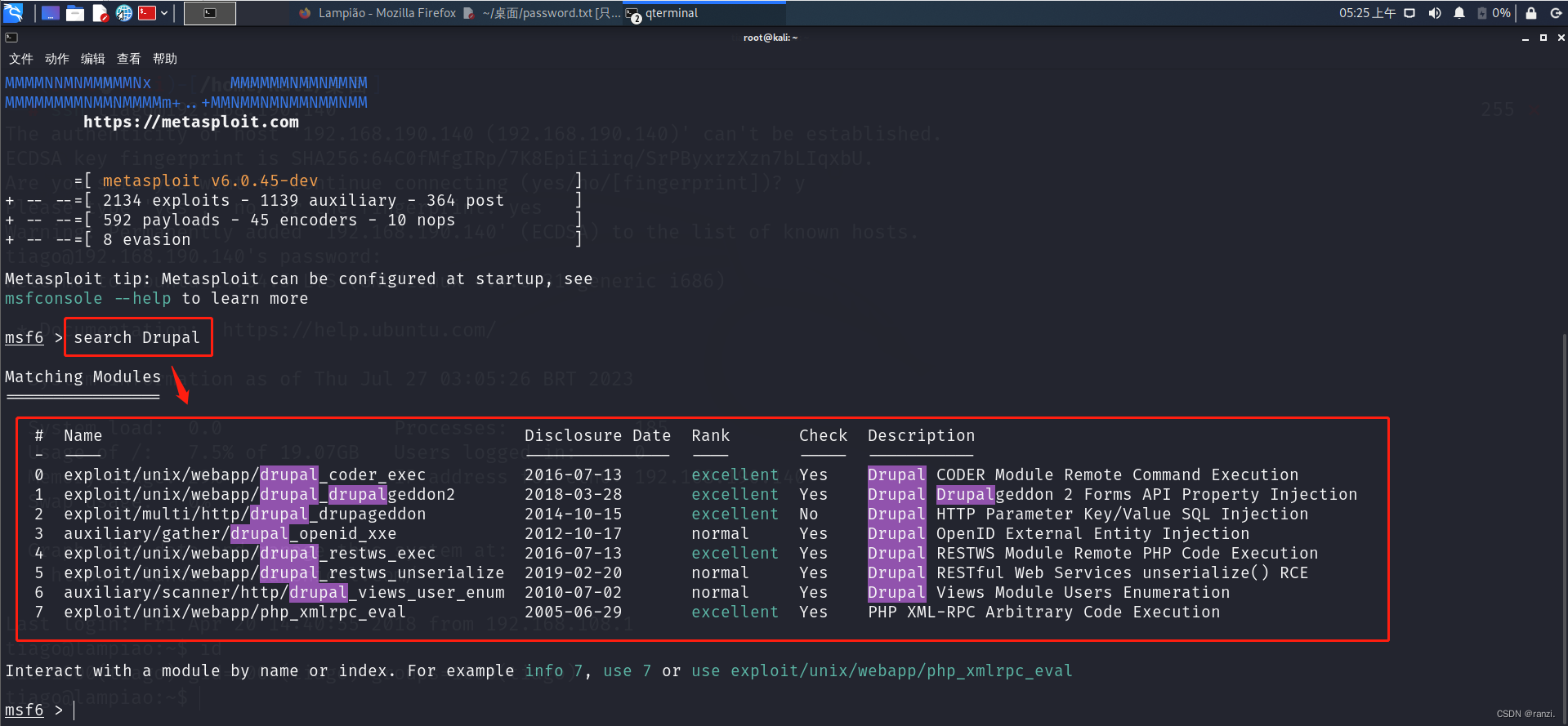Click the log out icon
Screen dimensions: 1568x726
pyautogui.click(x=1557, y=13)
